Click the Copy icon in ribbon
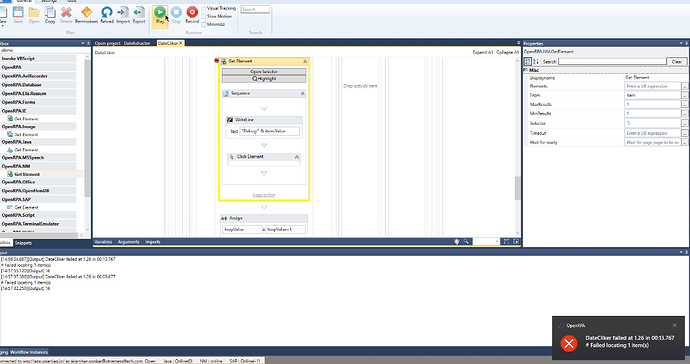The height and width of the screenshot is (364, 690). pyautogui.click(x=50, y=13)
